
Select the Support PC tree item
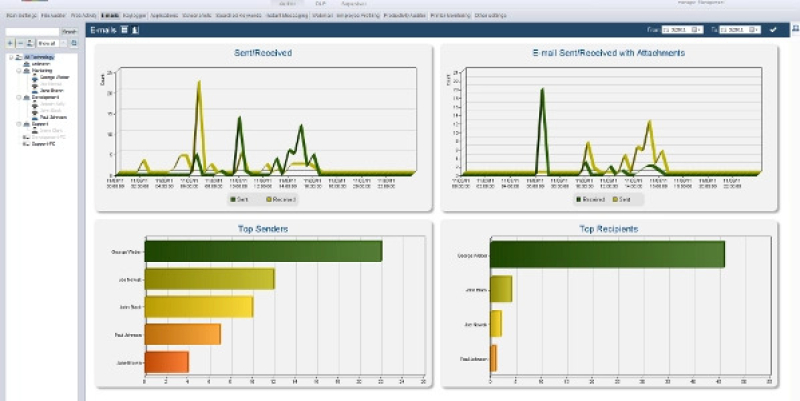(43, 144)
